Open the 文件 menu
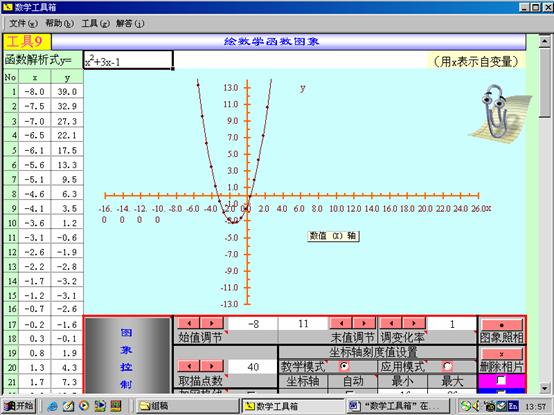Screen dimensions: 554x415 [x=23, y=23]
